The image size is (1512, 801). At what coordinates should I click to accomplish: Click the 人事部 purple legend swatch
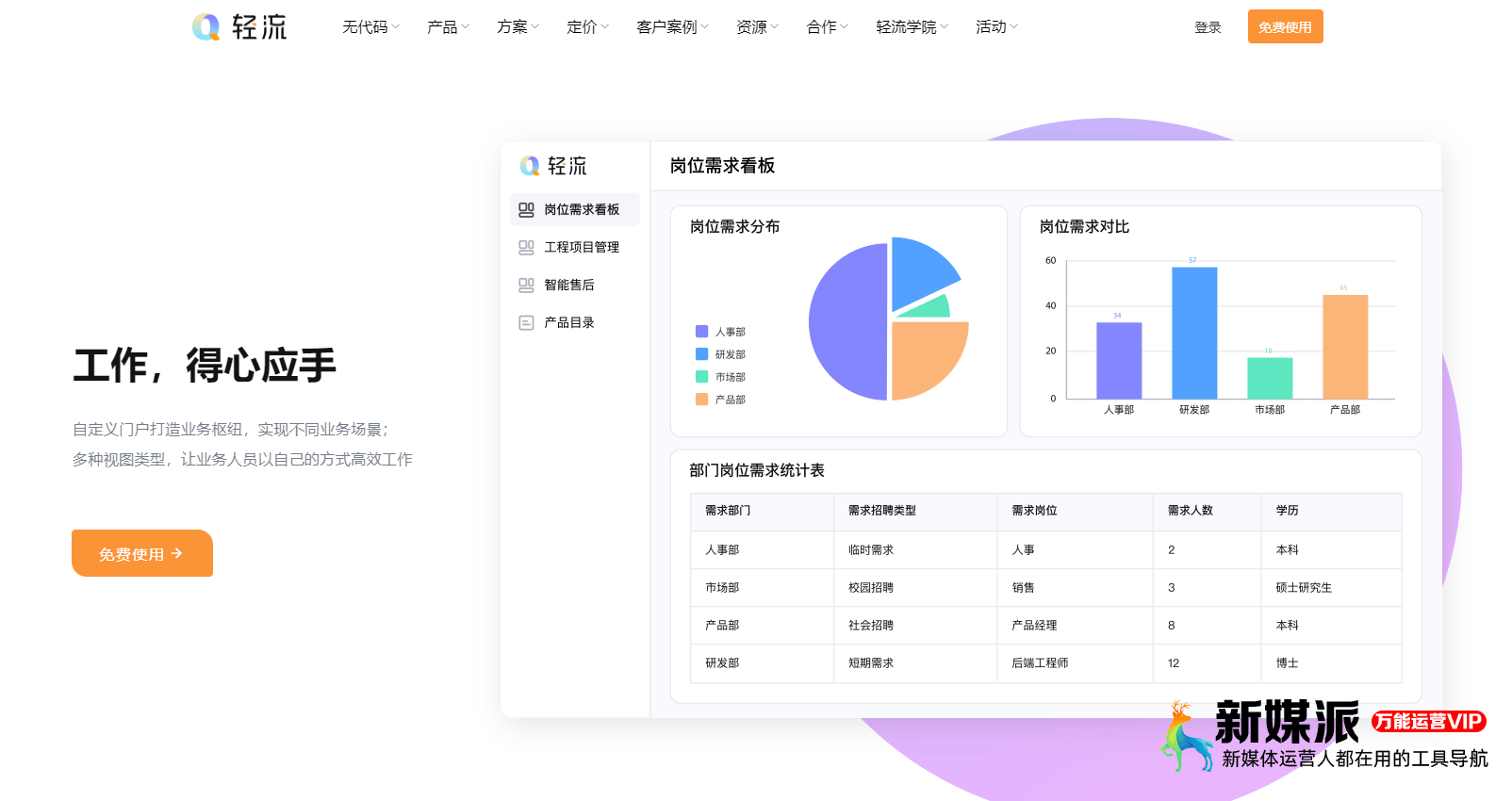pos(701,332)
